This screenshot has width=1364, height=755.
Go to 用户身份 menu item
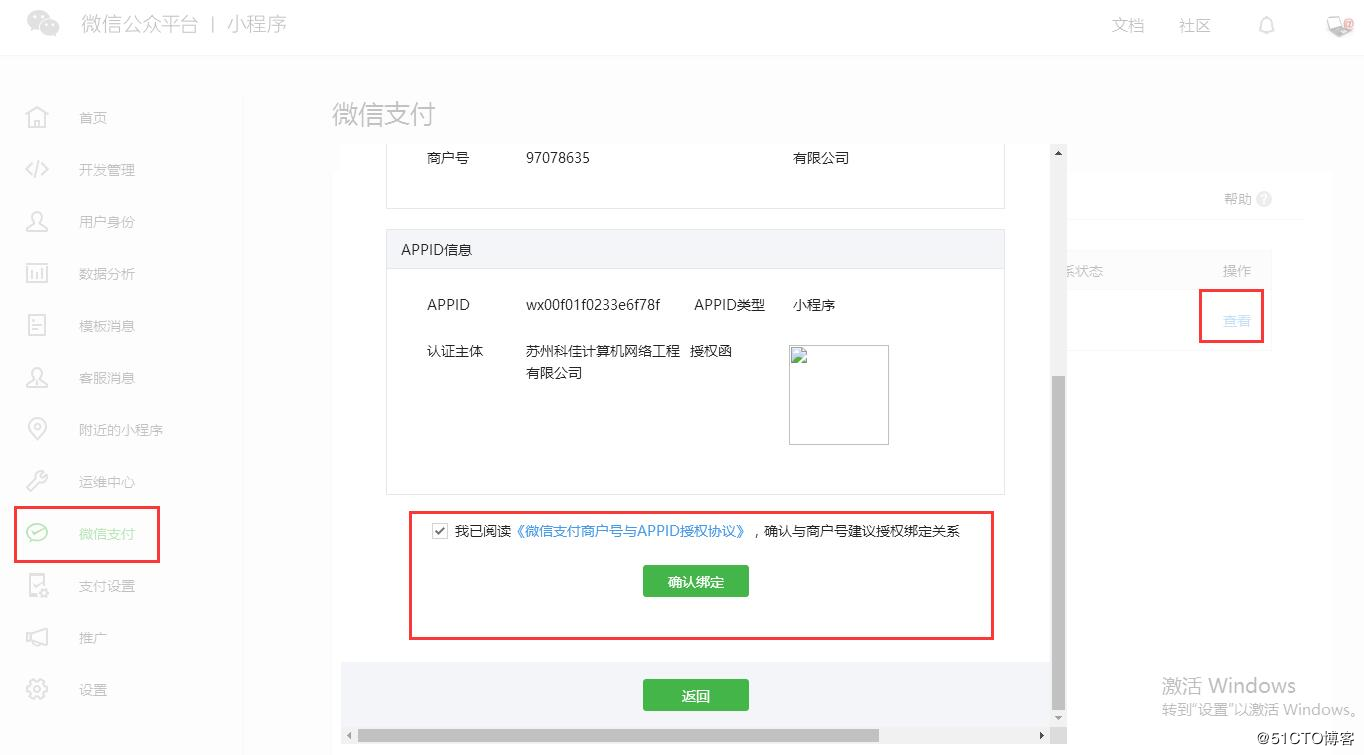[x=107, y=222]
